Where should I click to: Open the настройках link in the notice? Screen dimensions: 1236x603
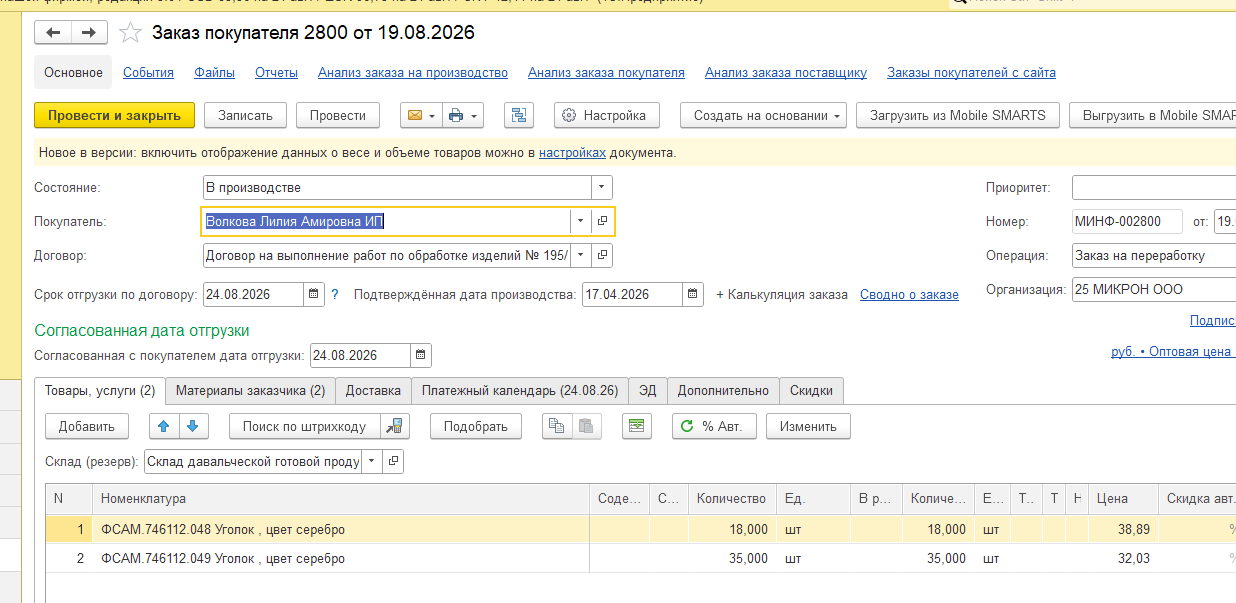tap(572, 153)
